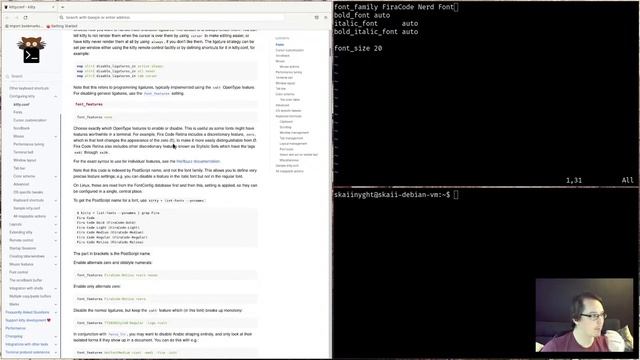Expand the Changelog sidebar section

click(56, 336)
